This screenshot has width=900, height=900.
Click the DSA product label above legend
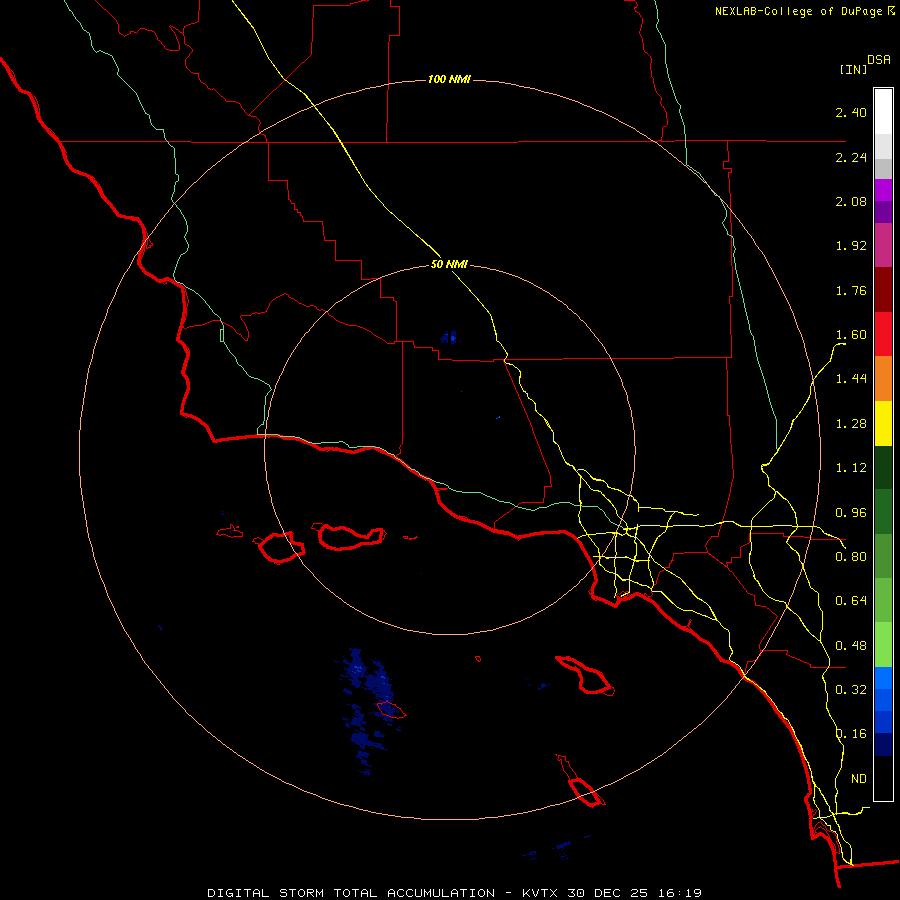[879, 60]
